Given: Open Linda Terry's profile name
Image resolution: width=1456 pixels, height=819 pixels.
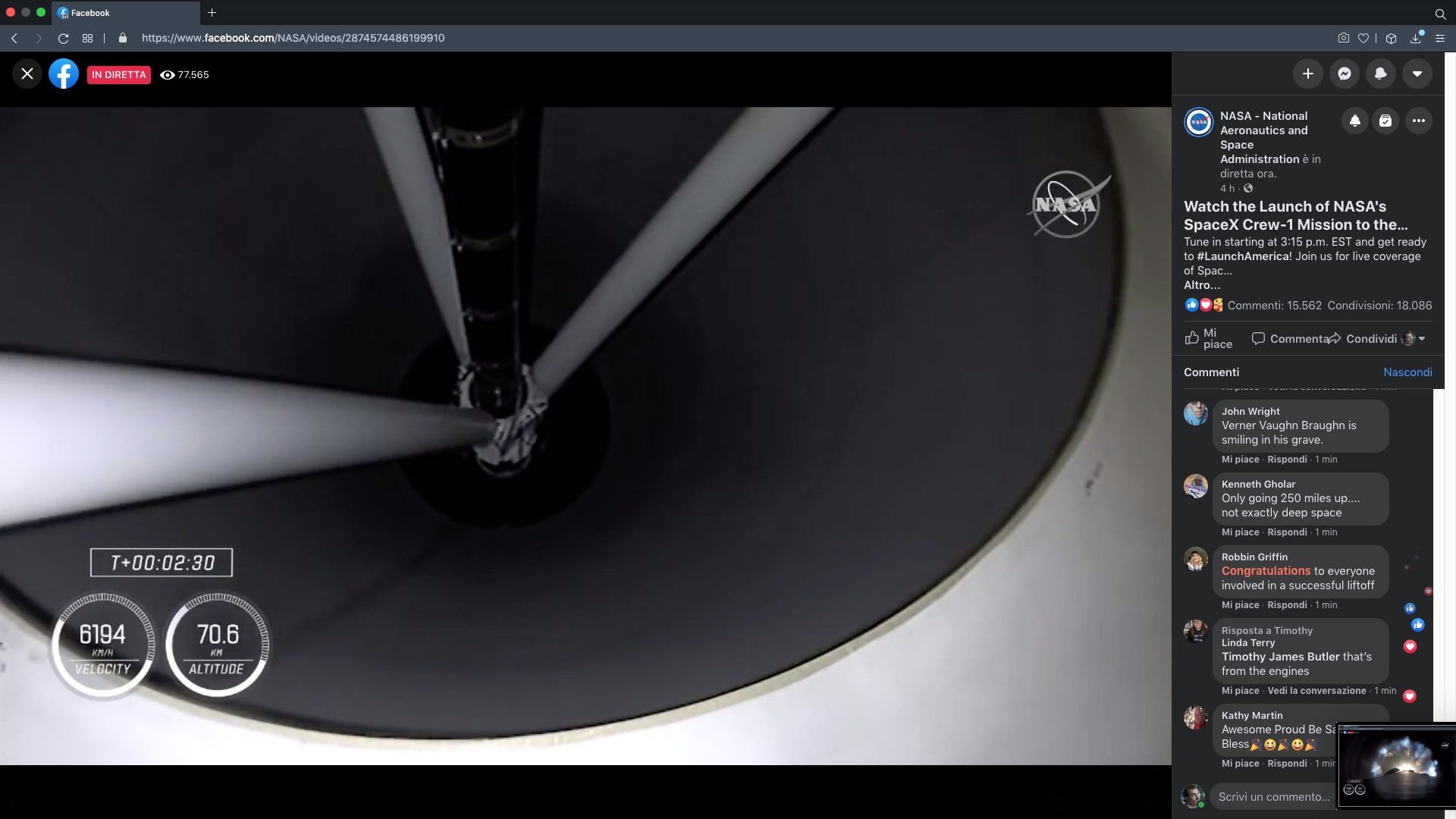Looking at the screenshot, I should click(1248, 643).
